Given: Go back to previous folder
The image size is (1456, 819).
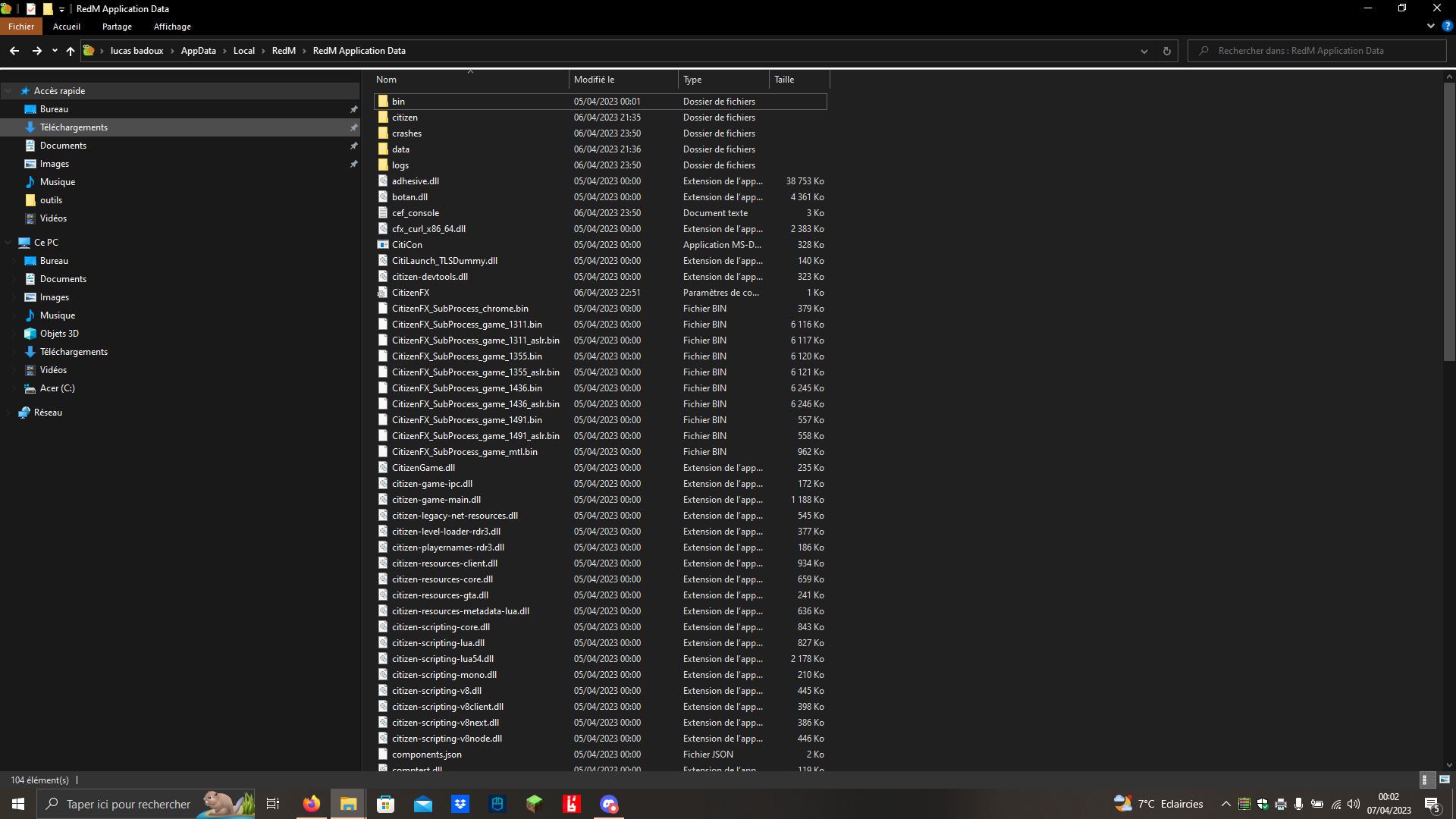Looking at the screenshot, I should tap(14, 51).
